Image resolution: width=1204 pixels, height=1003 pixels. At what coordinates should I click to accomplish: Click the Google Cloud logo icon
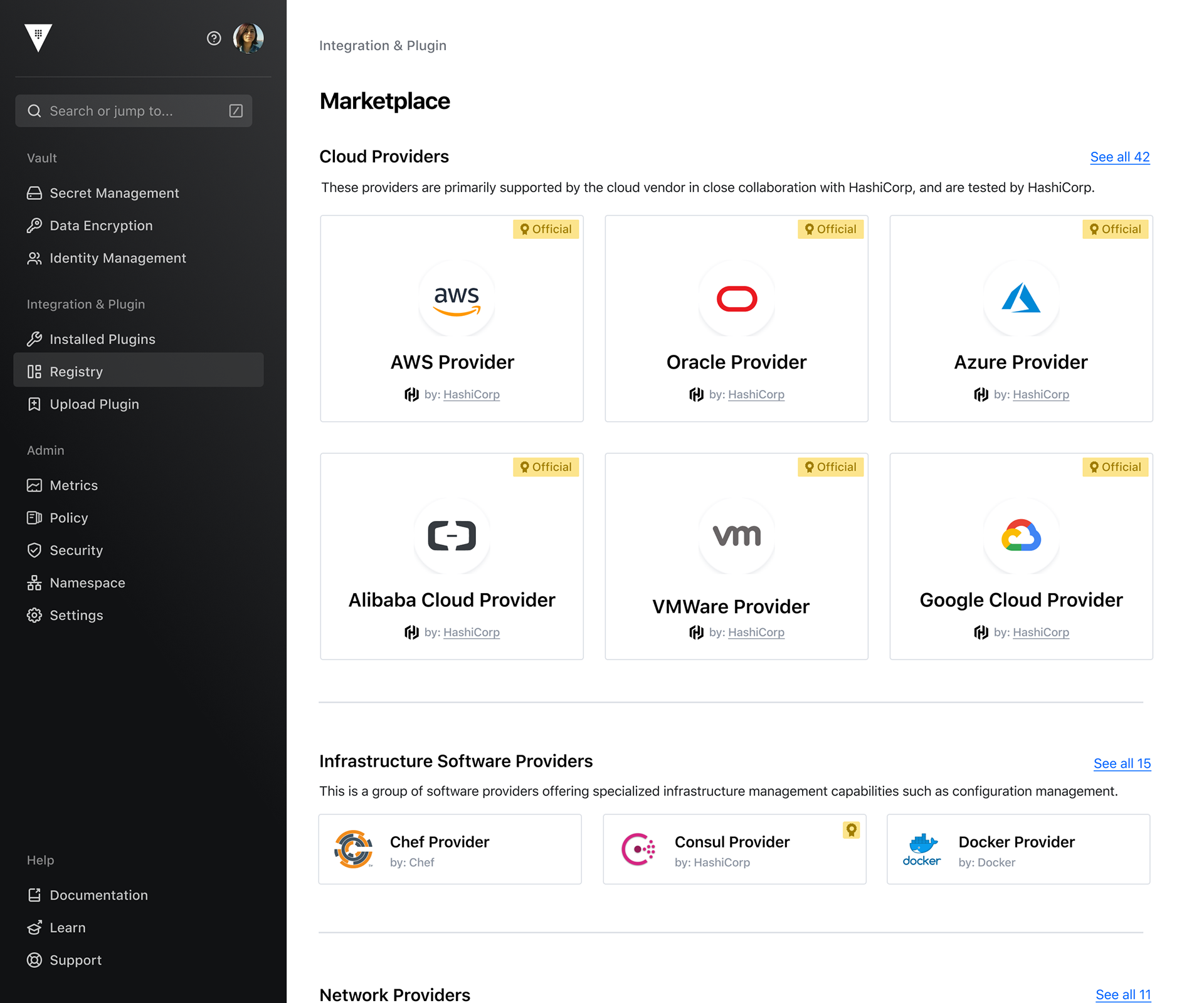pos(1021,536)
